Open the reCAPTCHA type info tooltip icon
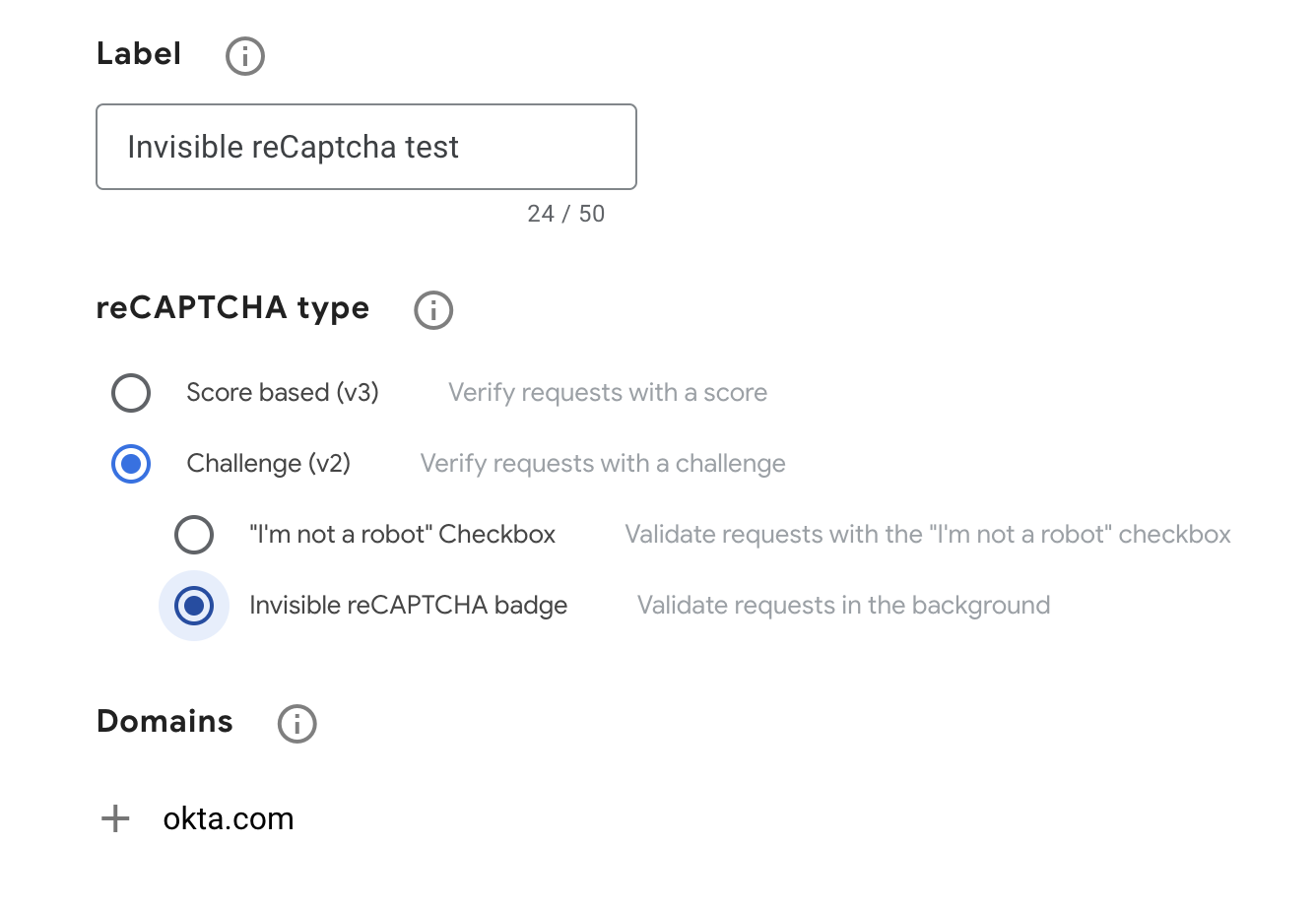 tap(433, 310)
